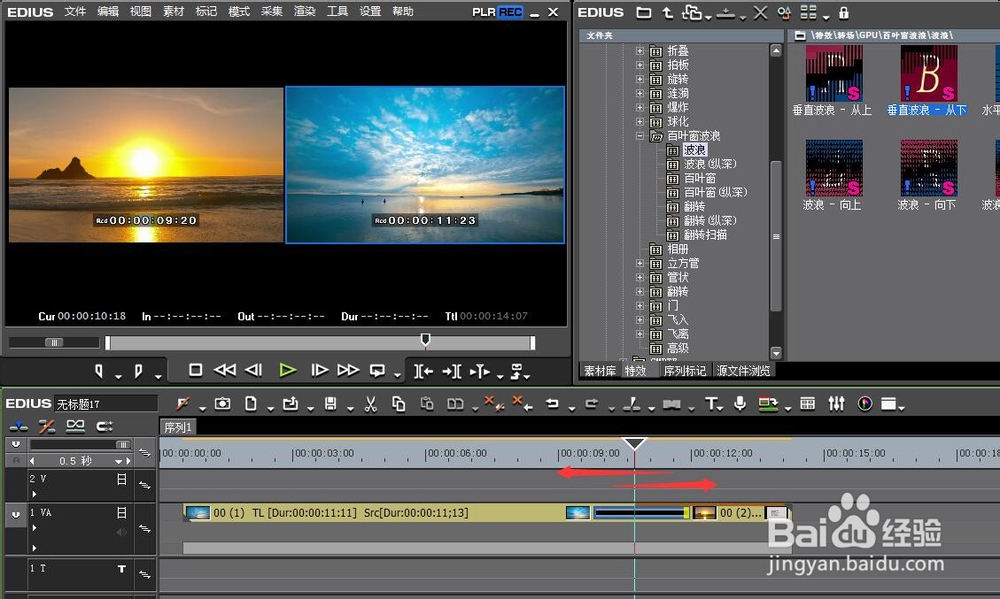Open the microphone Voice Over tool

click(x=740, y=404)
